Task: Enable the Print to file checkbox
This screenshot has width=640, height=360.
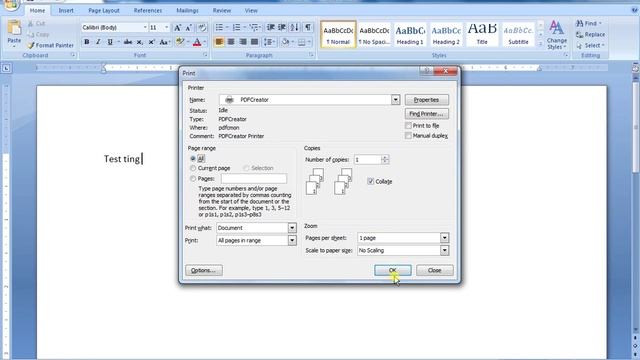Action: pyautogui.click(x=408, y=126)
